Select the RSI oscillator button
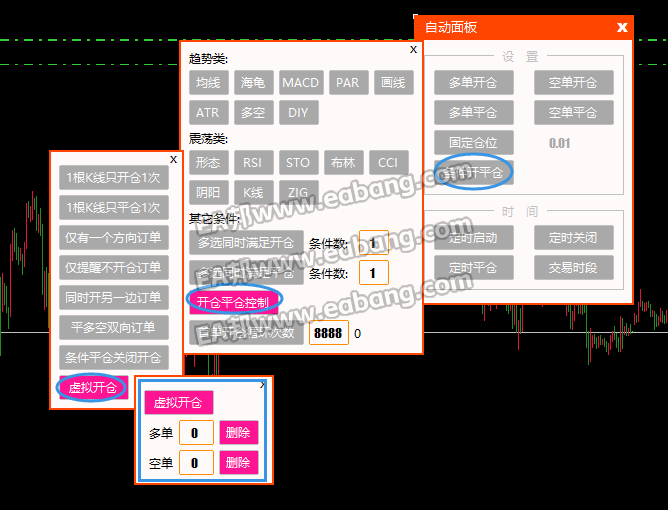 [x=253, y=162]
